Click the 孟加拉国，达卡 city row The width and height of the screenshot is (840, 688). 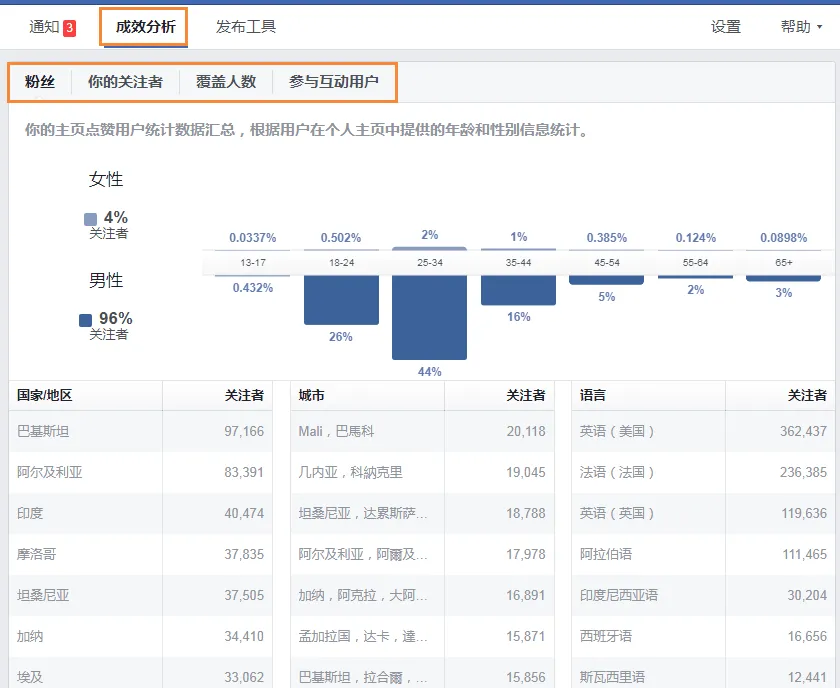(422, 637)
